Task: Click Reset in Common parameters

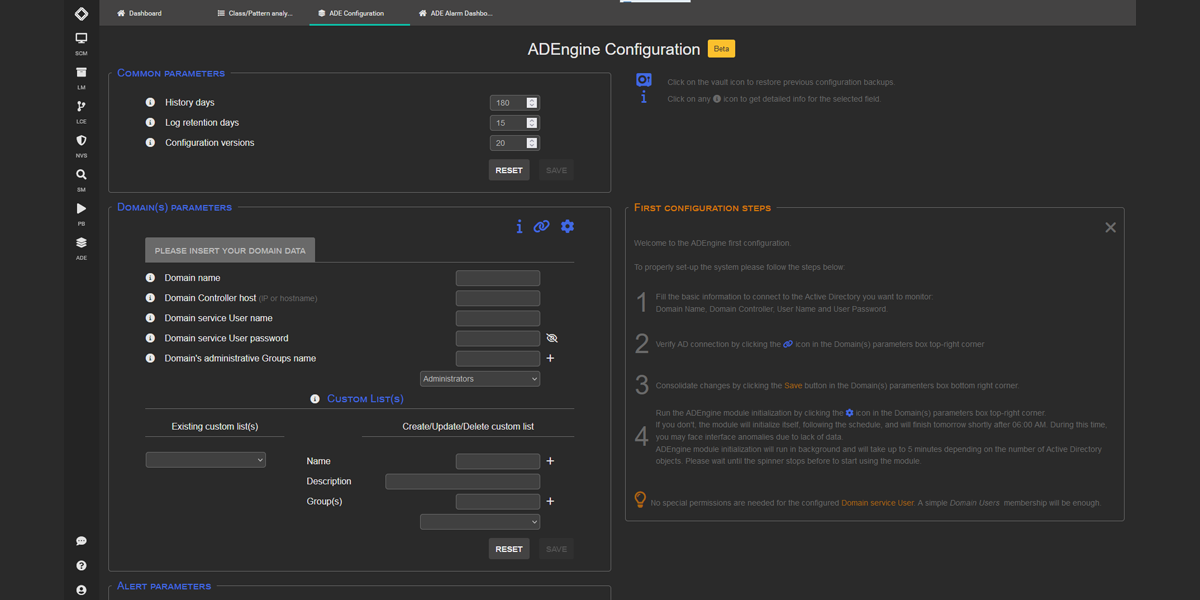Action: [509, 170]
